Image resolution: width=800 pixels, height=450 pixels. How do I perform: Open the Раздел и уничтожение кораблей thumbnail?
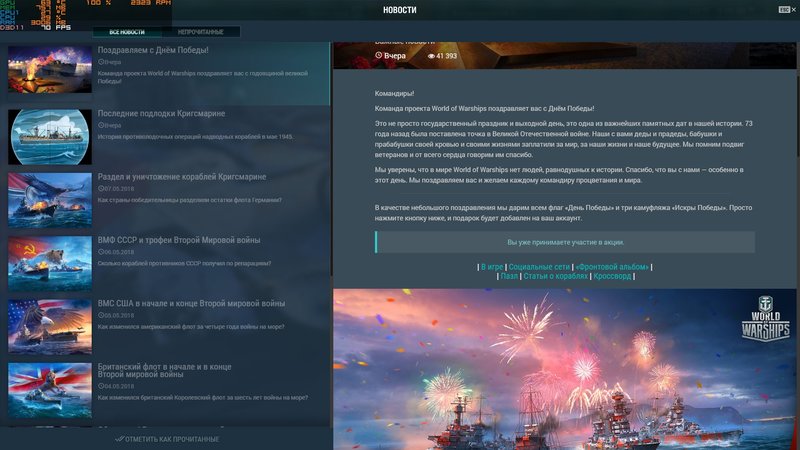50,200
